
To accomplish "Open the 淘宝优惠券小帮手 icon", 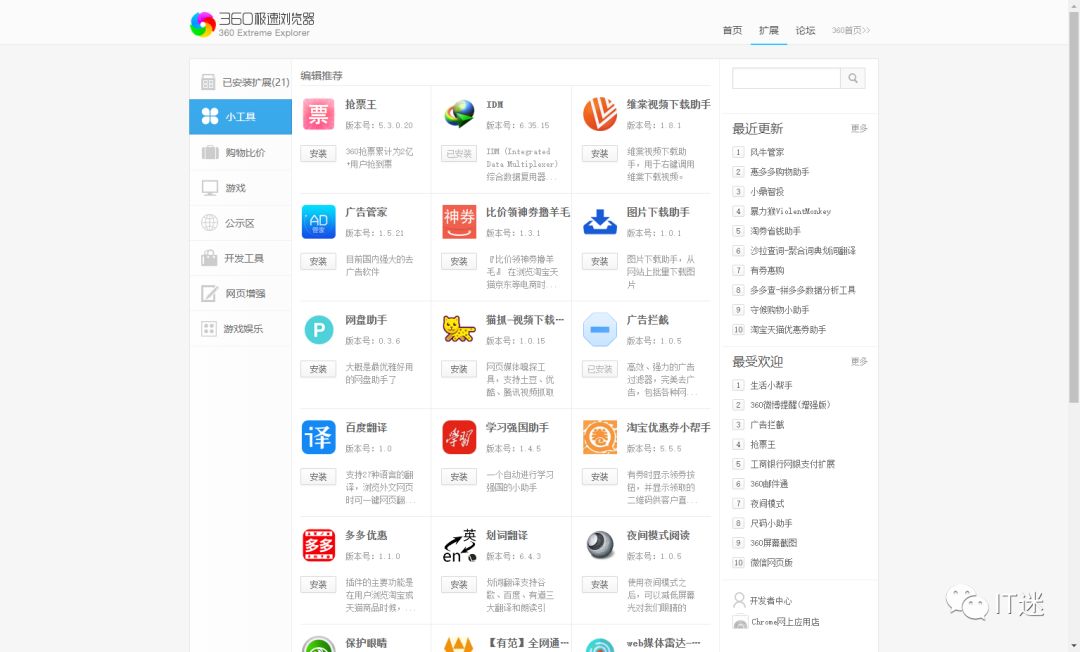I will [600, 437].
